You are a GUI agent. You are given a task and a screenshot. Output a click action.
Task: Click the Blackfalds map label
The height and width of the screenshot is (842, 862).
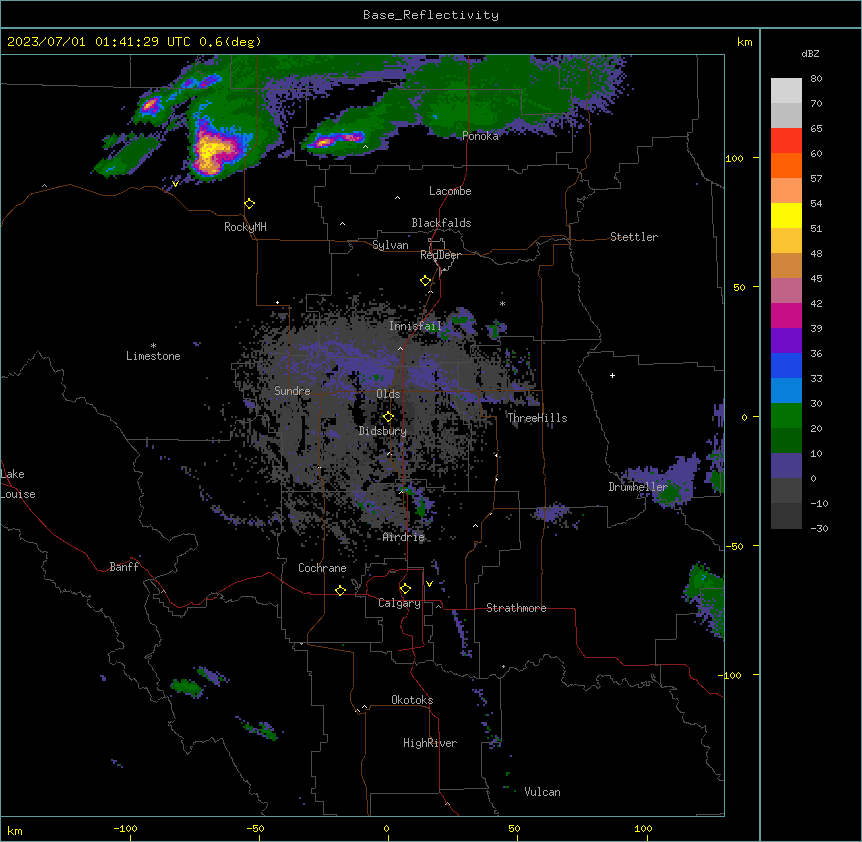(x=441, y=223)
